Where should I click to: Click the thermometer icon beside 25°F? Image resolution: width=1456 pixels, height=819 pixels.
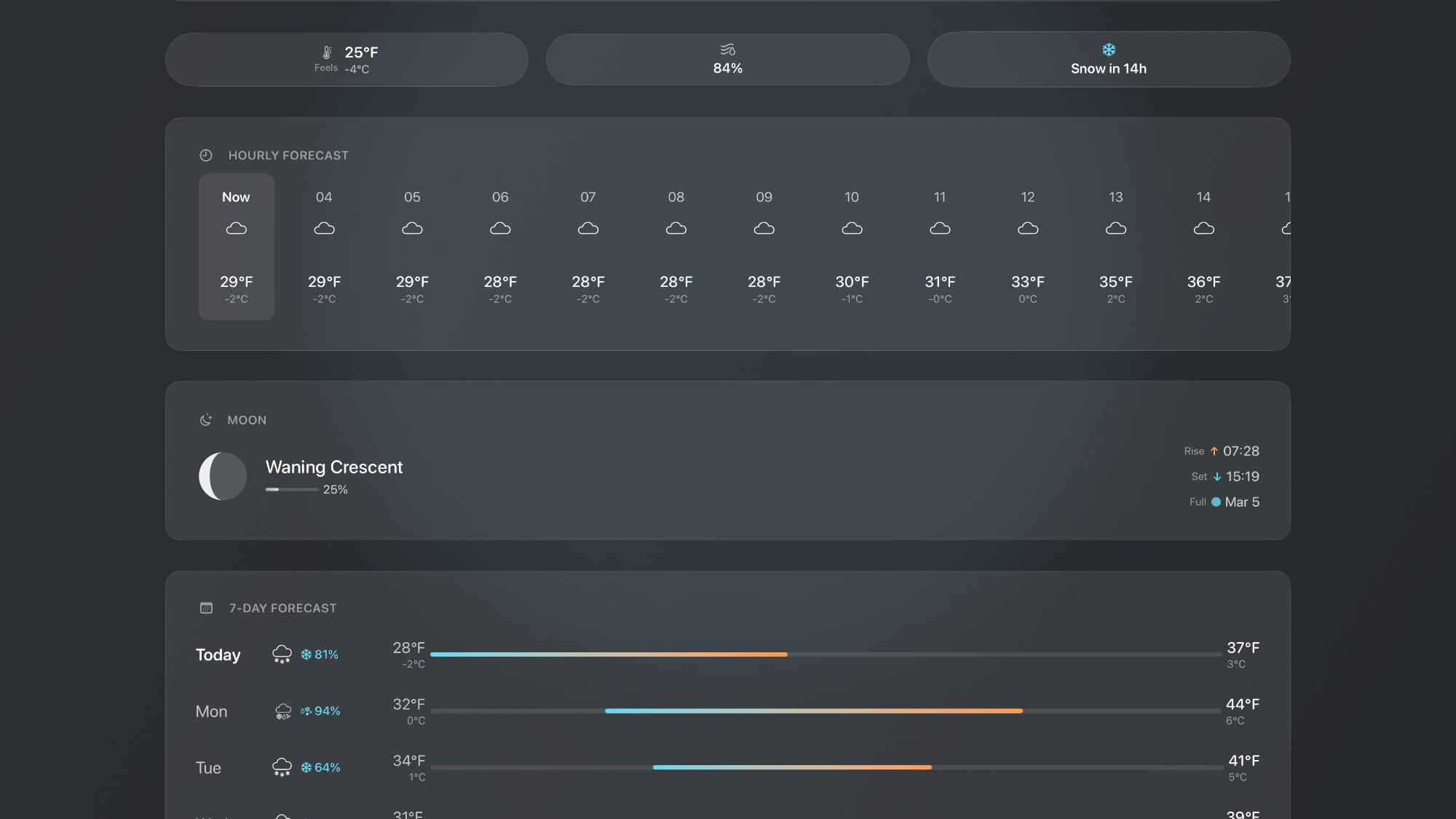(x=326, y=52)
